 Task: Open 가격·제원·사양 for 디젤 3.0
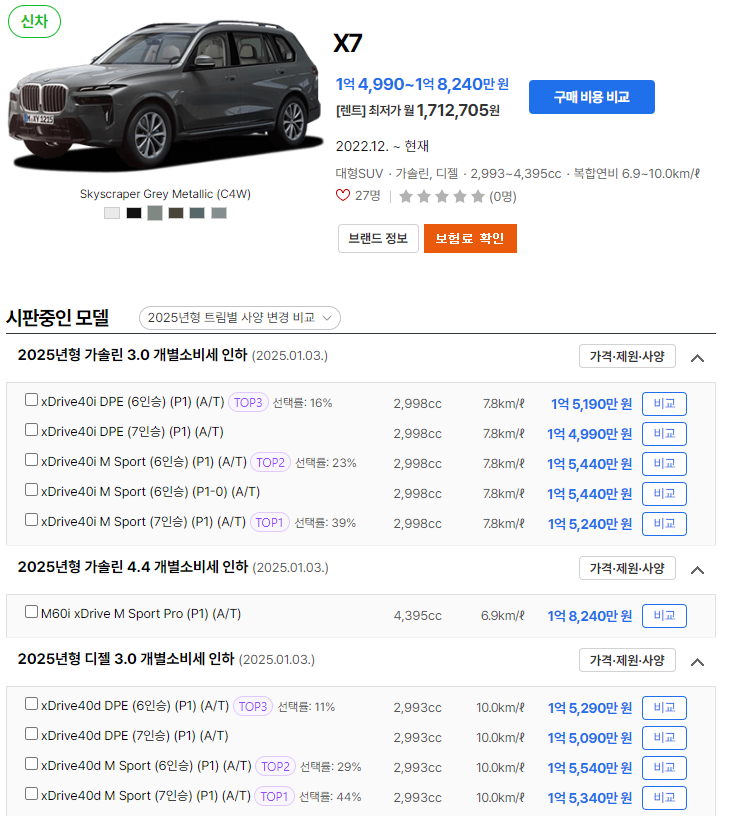[x=627, y=660]
